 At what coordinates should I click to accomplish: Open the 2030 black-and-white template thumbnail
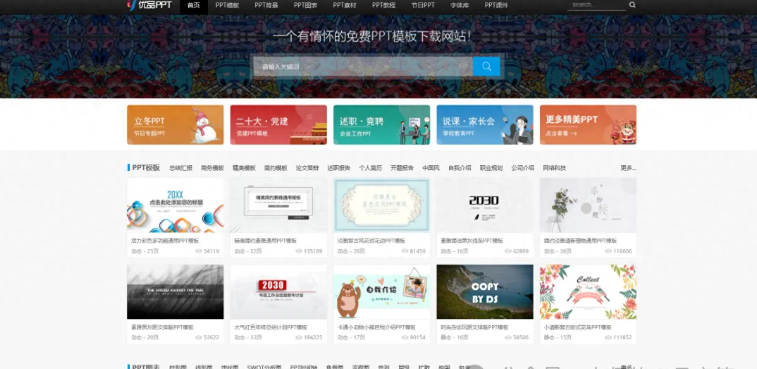coord(485,205)
